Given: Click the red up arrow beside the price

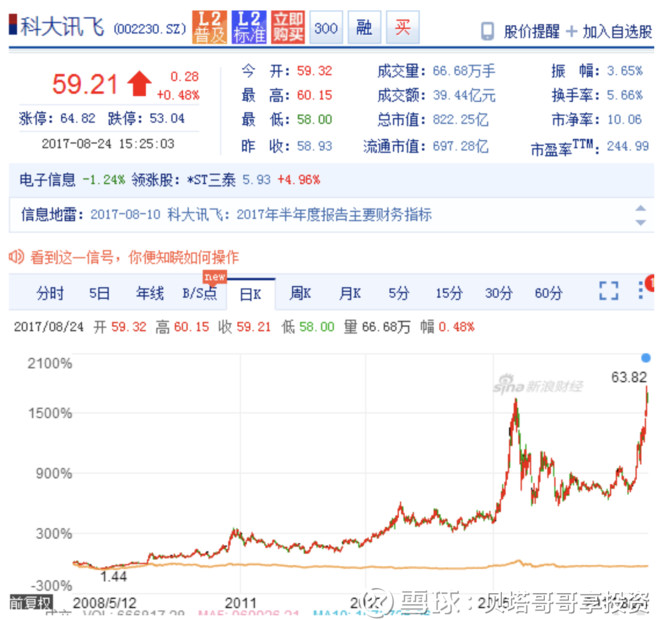Looking at the screenshot, I should pos(139,84).
